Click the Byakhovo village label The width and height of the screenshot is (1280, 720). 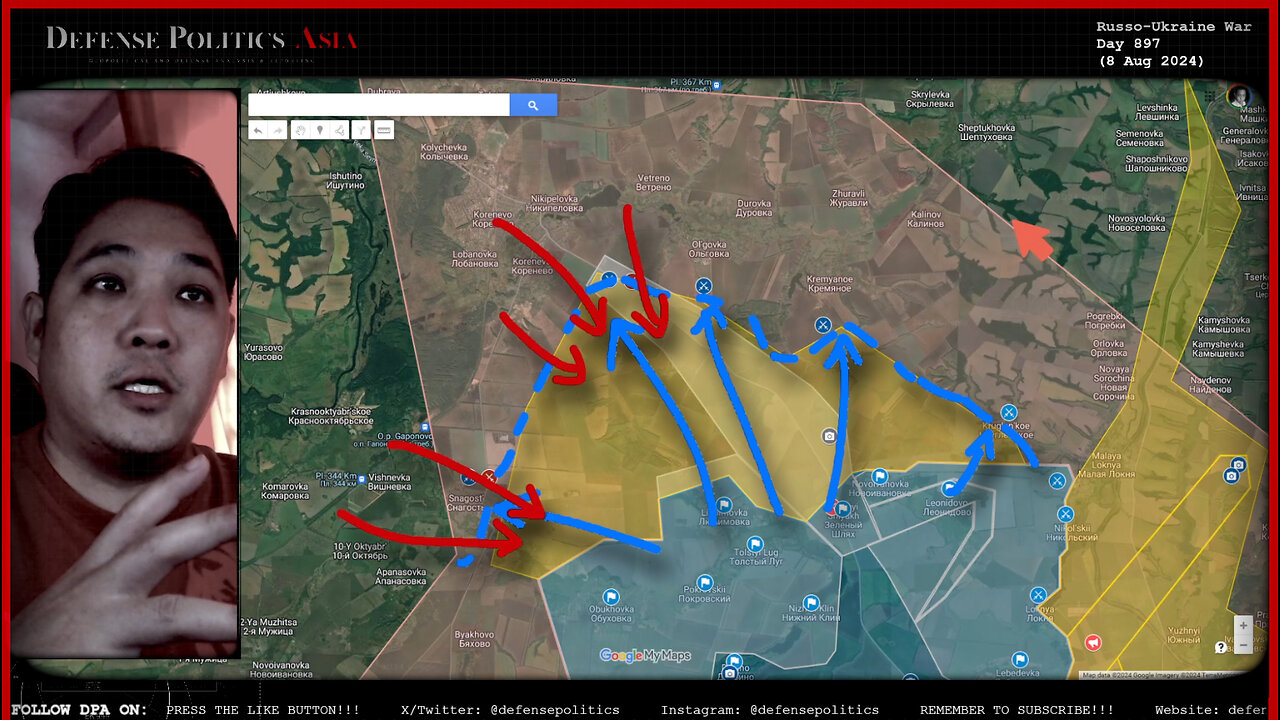pyautogui.click(x=474, y=639)
